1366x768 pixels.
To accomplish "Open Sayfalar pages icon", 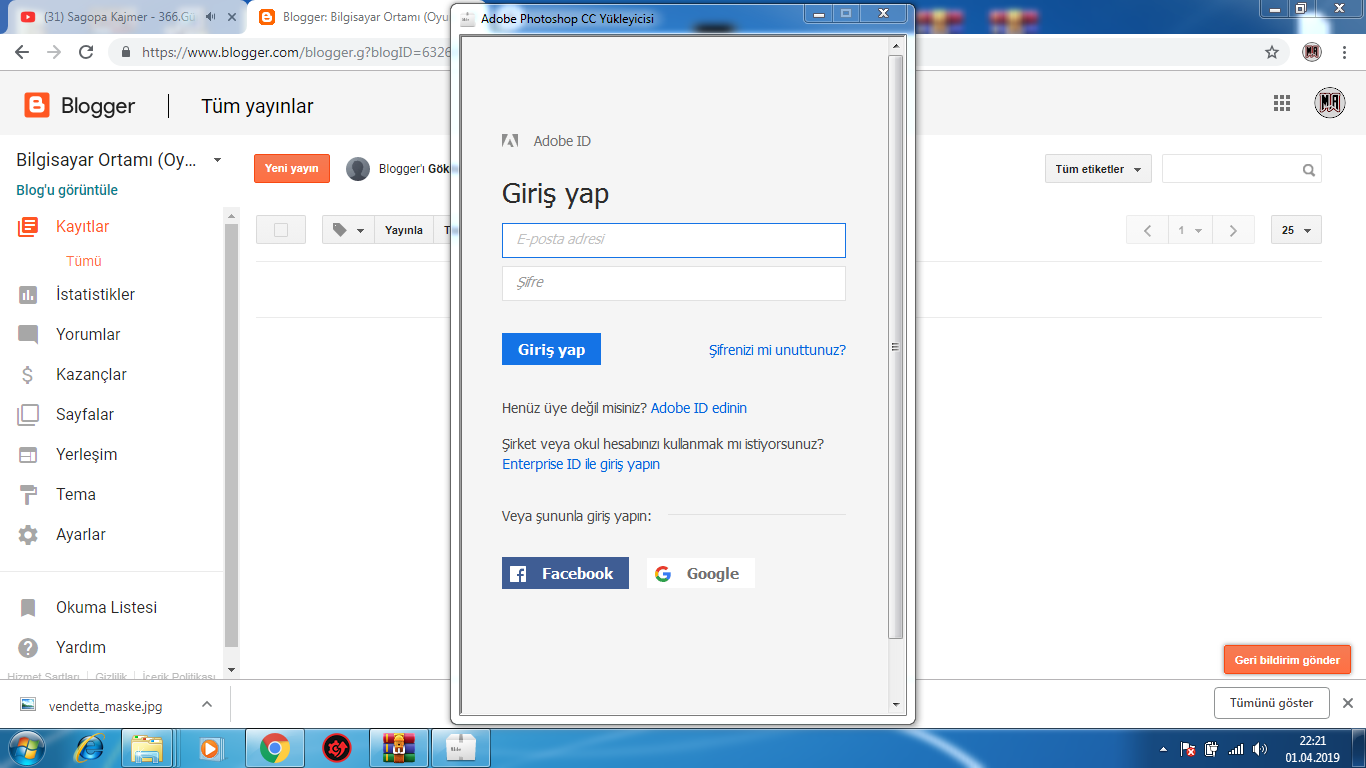I will 28,415.
